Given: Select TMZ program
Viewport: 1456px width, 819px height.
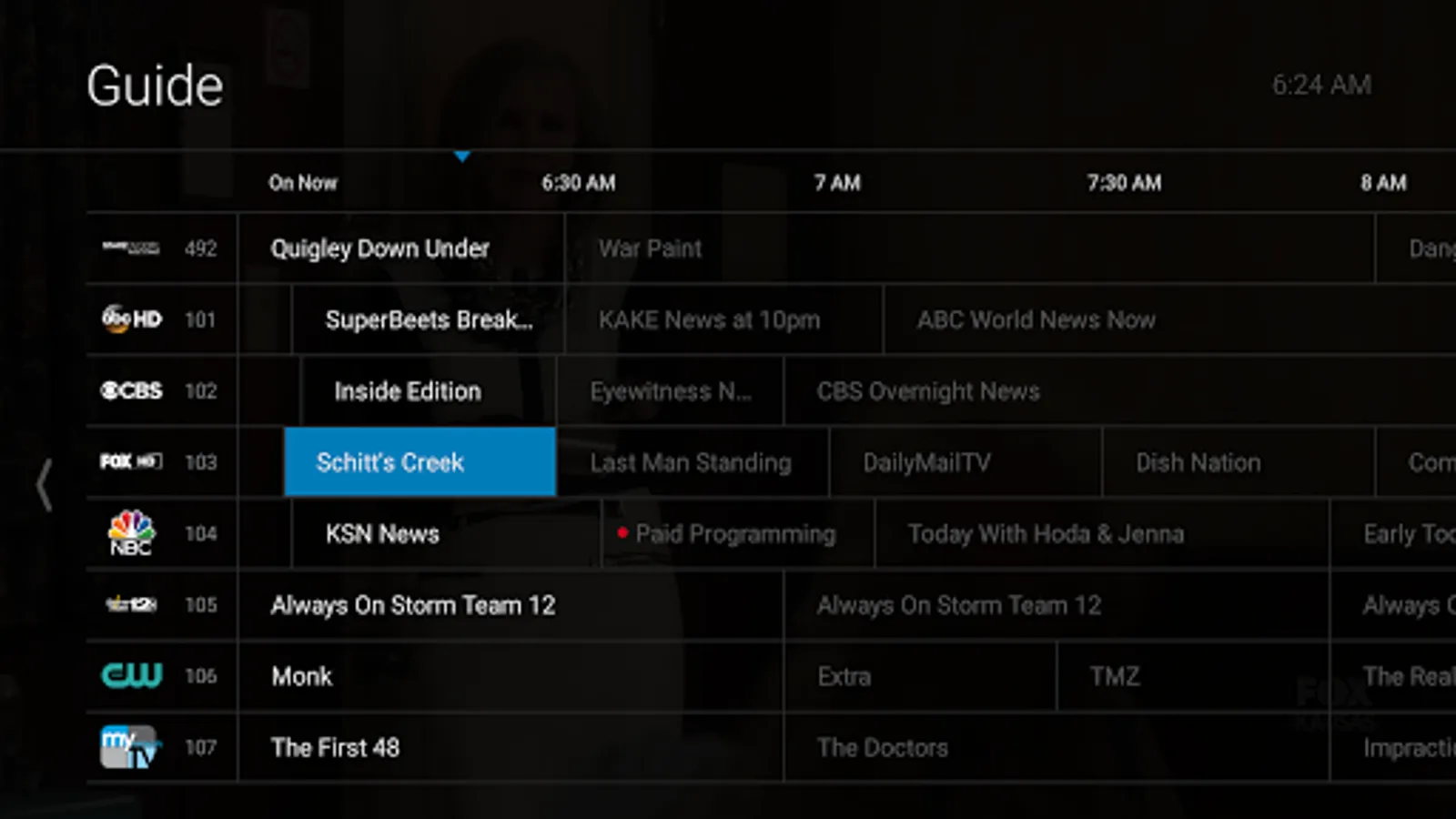Looking at the screenshot, I should (1193, 676).
